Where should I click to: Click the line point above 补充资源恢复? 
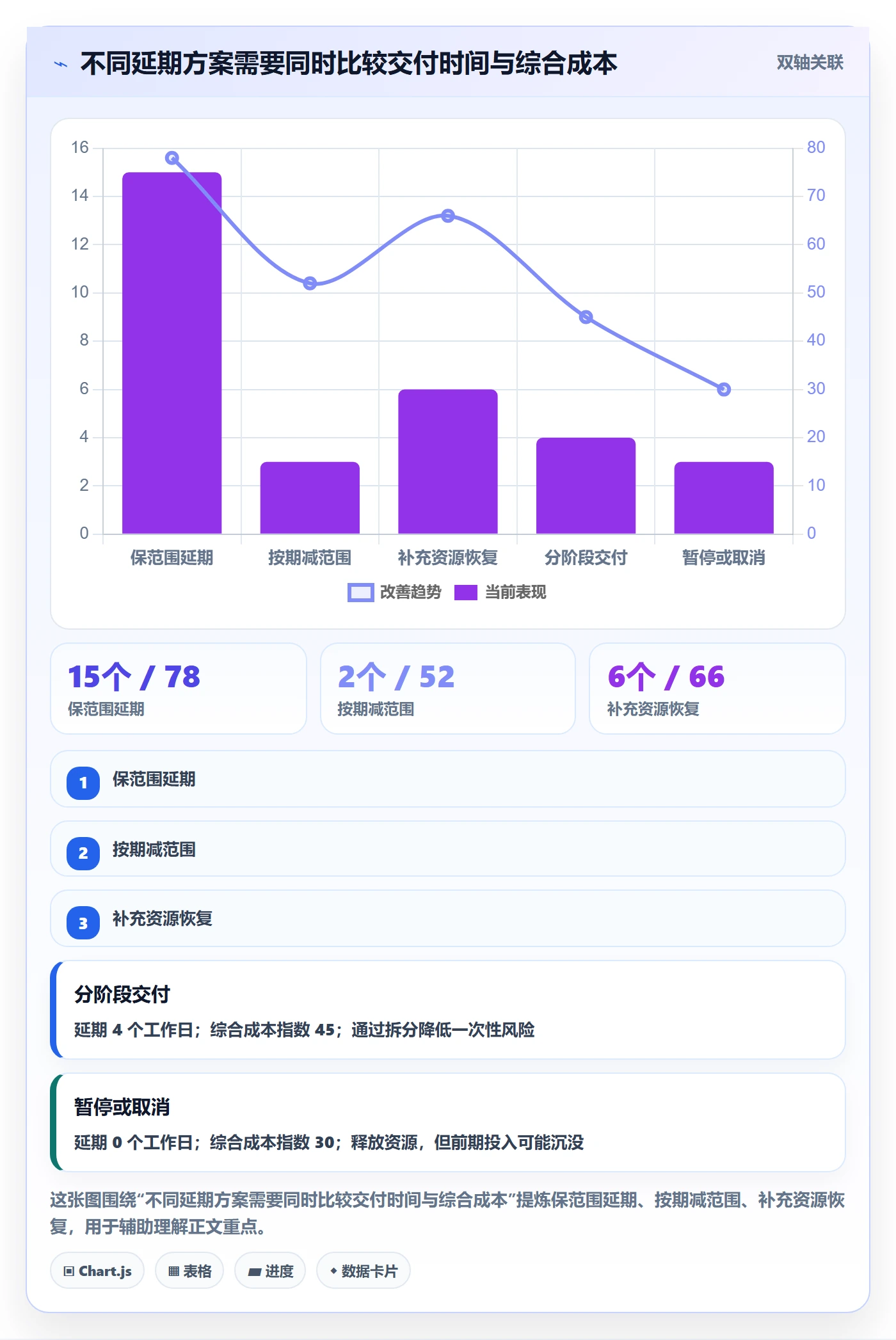click(x=448, y=216)
